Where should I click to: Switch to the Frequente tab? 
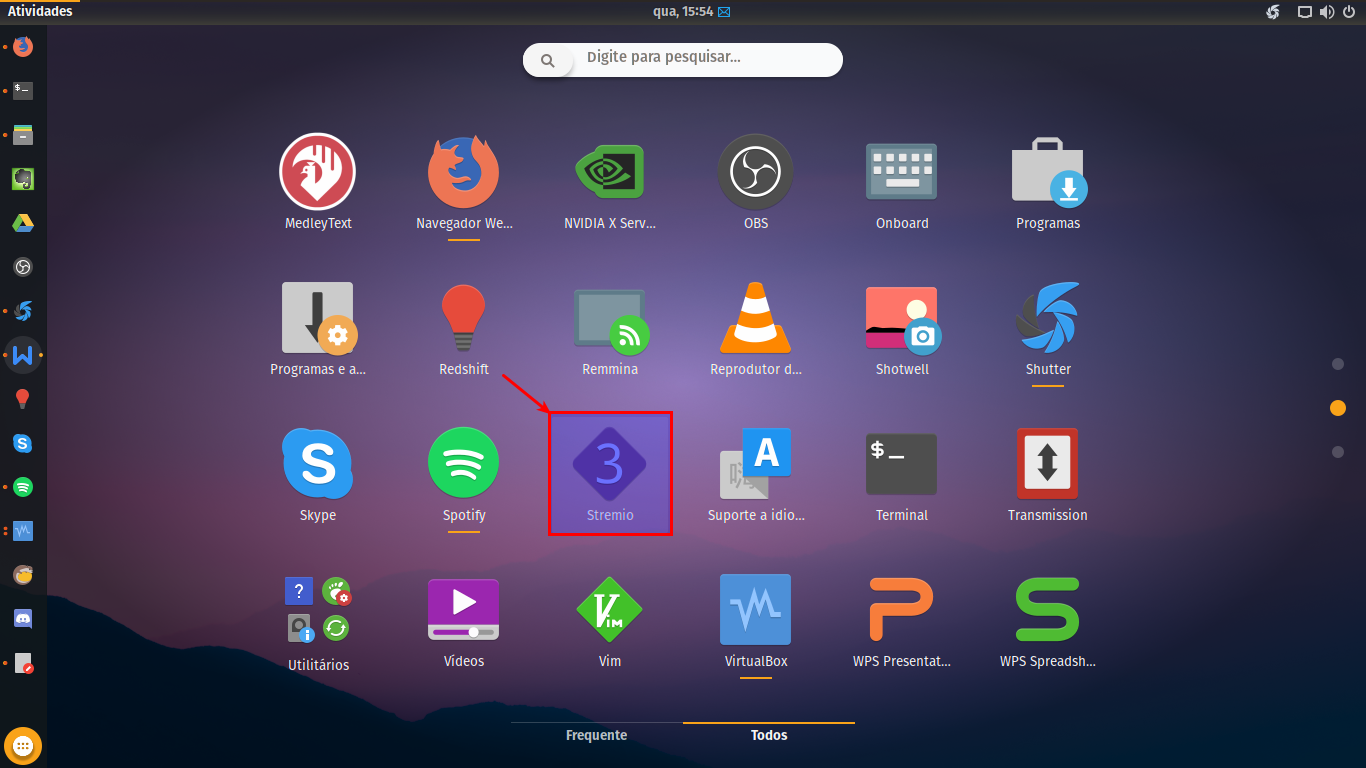[x=596, y=735]
